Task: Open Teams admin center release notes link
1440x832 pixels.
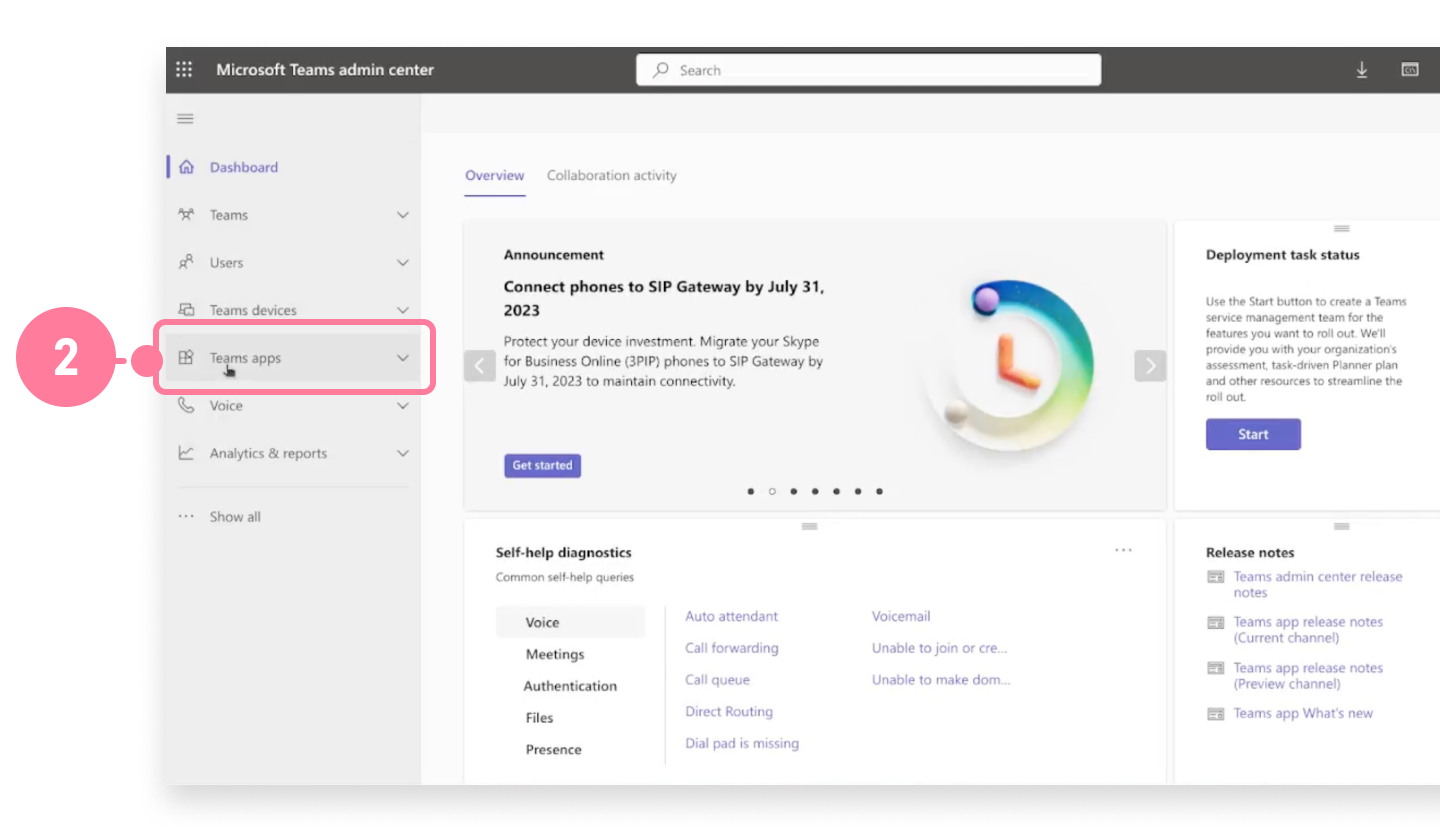Action: pyautogui.click(x=1318, y=585)
